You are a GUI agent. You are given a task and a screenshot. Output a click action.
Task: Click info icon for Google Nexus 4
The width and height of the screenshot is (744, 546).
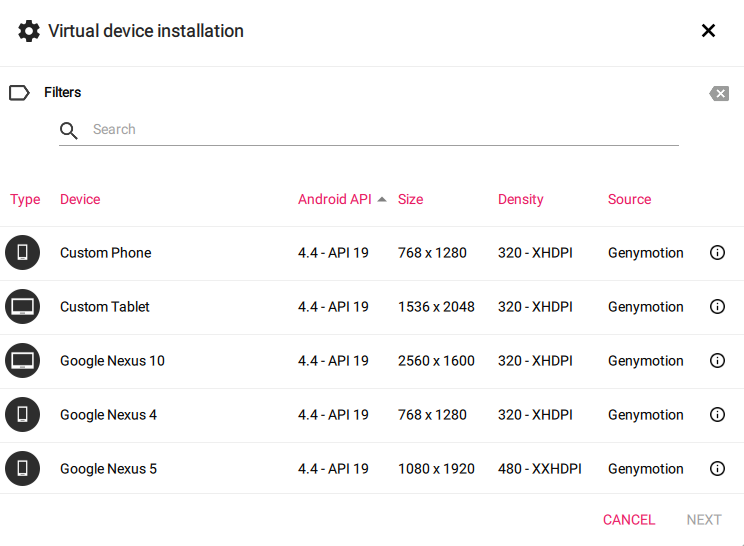(717, 415)
